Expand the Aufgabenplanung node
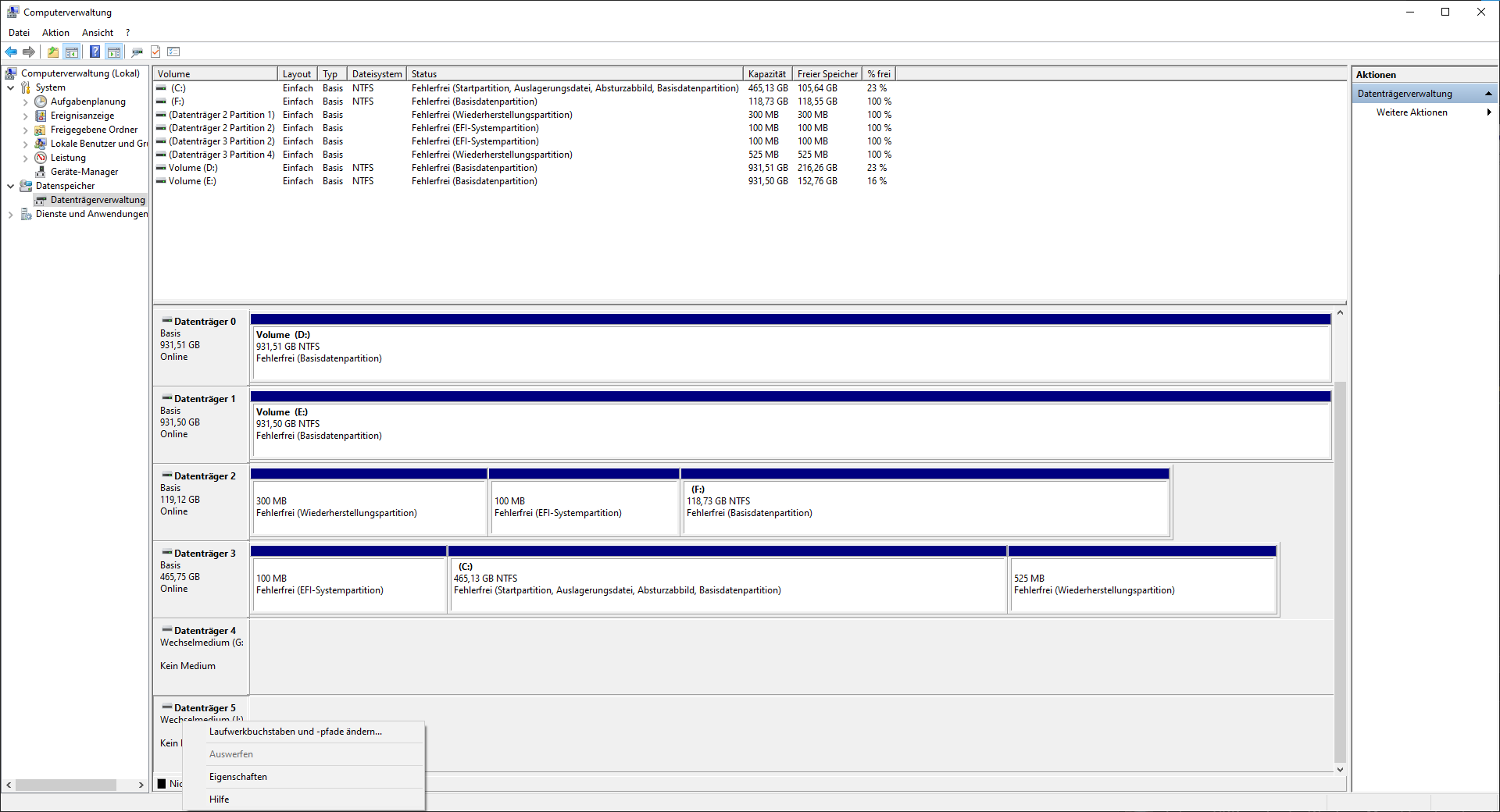 point(26,101)
